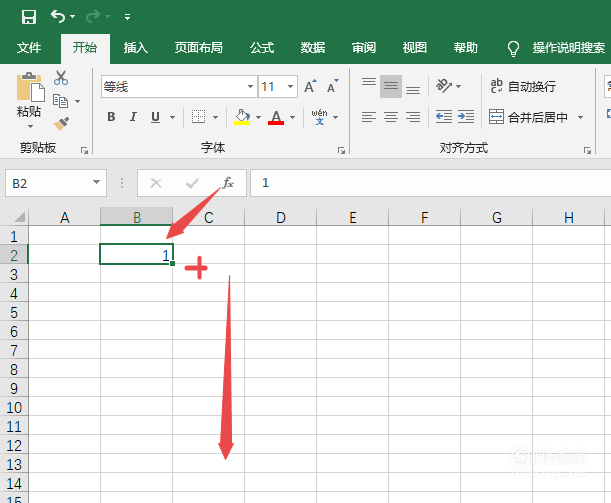
Task: Toggle underline formatting
Action: coord(155,116)
